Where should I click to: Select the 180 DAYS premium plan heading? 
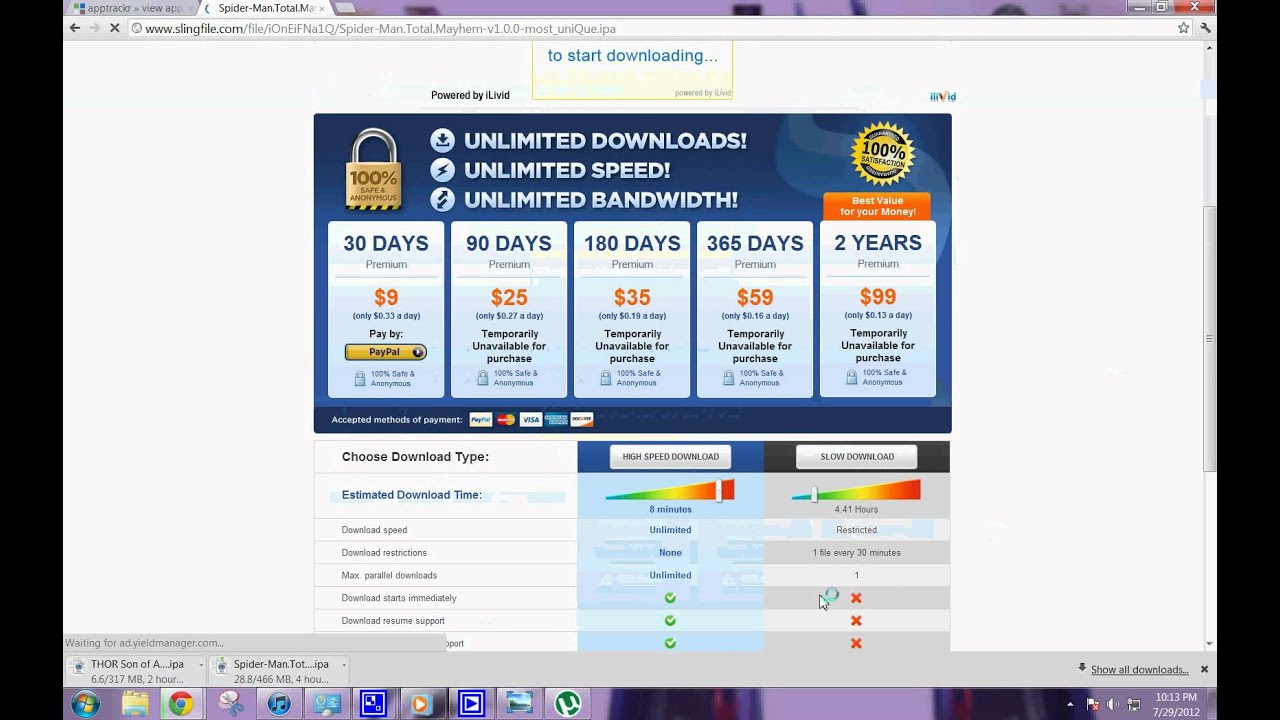click(632, 243)
